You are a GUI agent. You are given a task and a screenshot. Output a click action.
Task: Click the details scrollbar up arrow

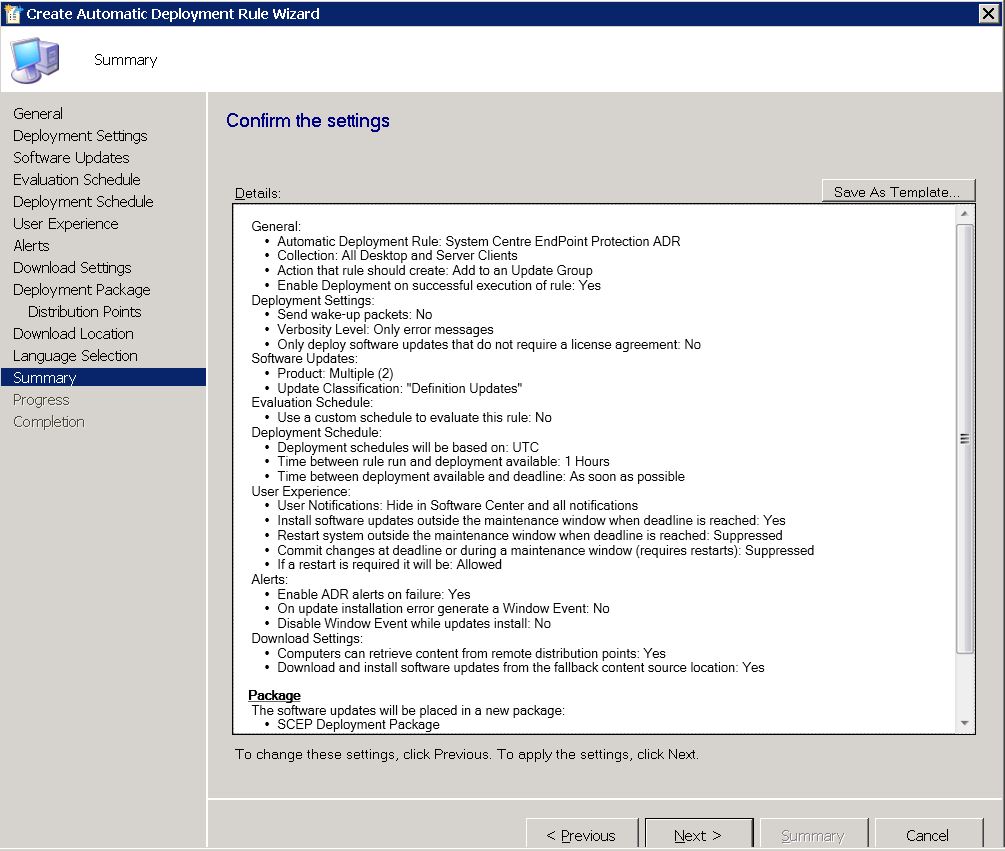(965, 213)
